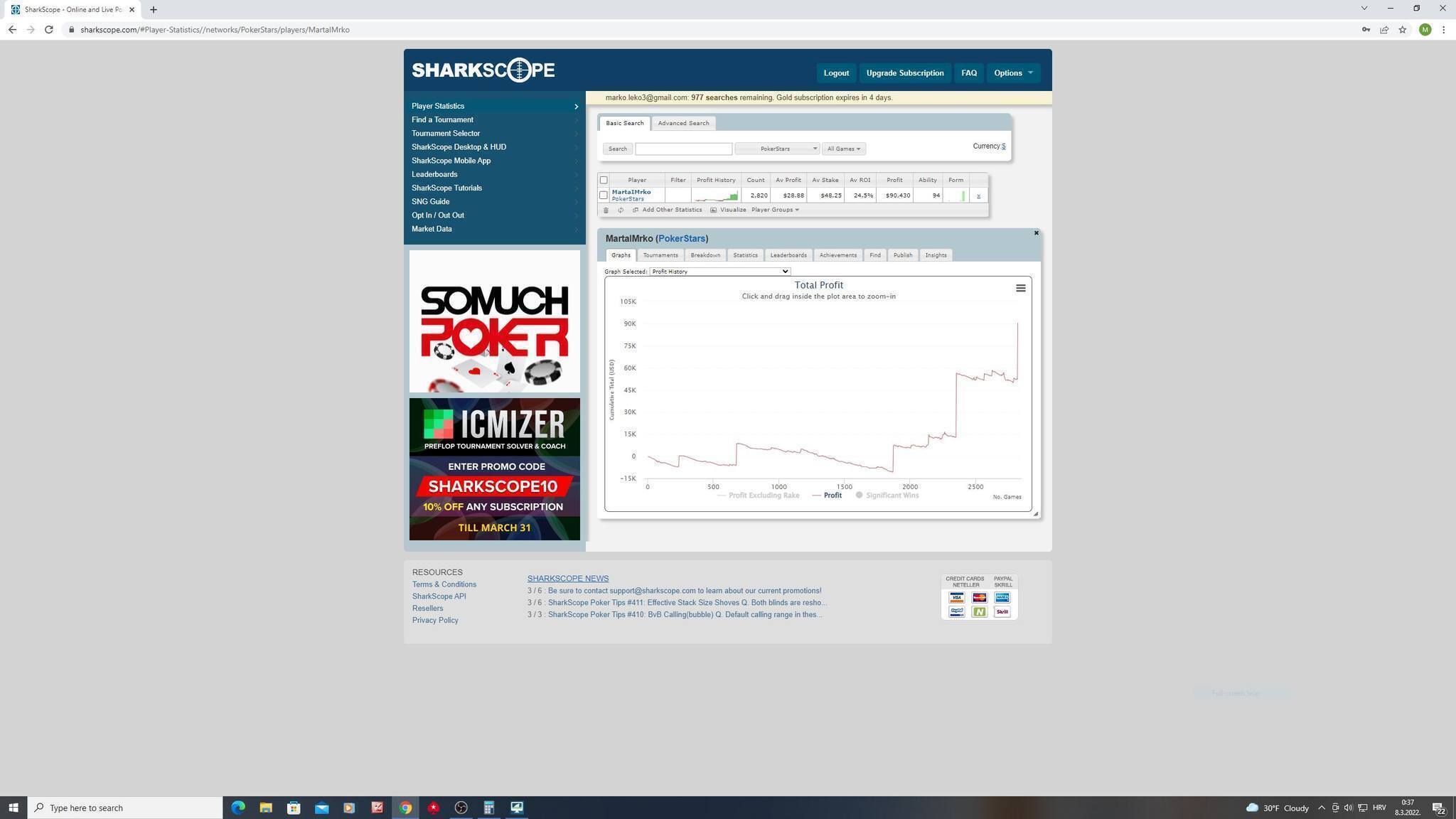
Task: Open saved passwords key icon
Action: tap(1365, 30)
